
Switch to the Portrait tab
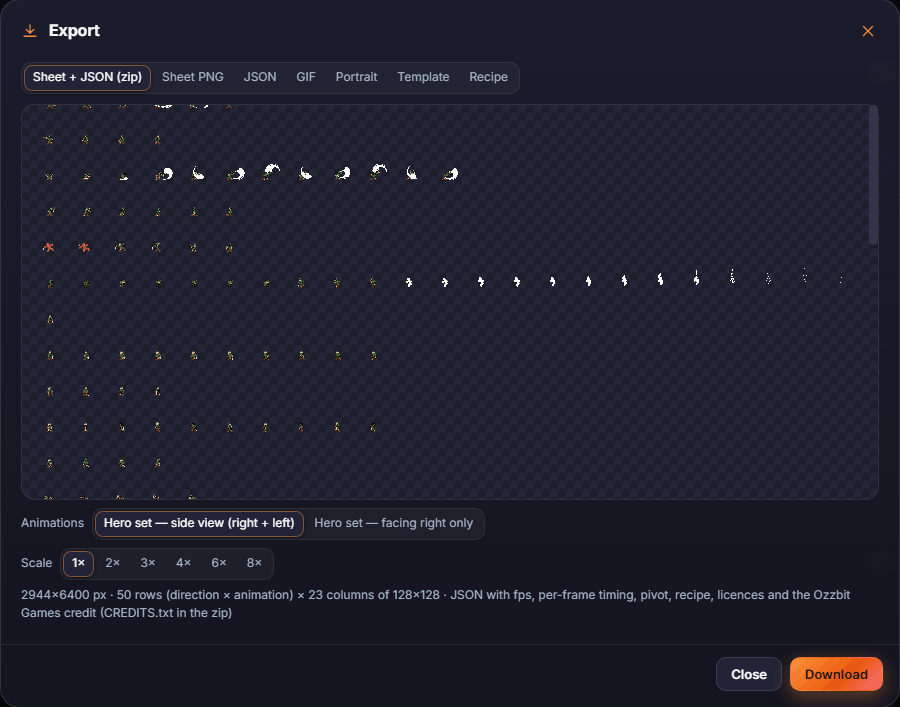pos(356,77)
